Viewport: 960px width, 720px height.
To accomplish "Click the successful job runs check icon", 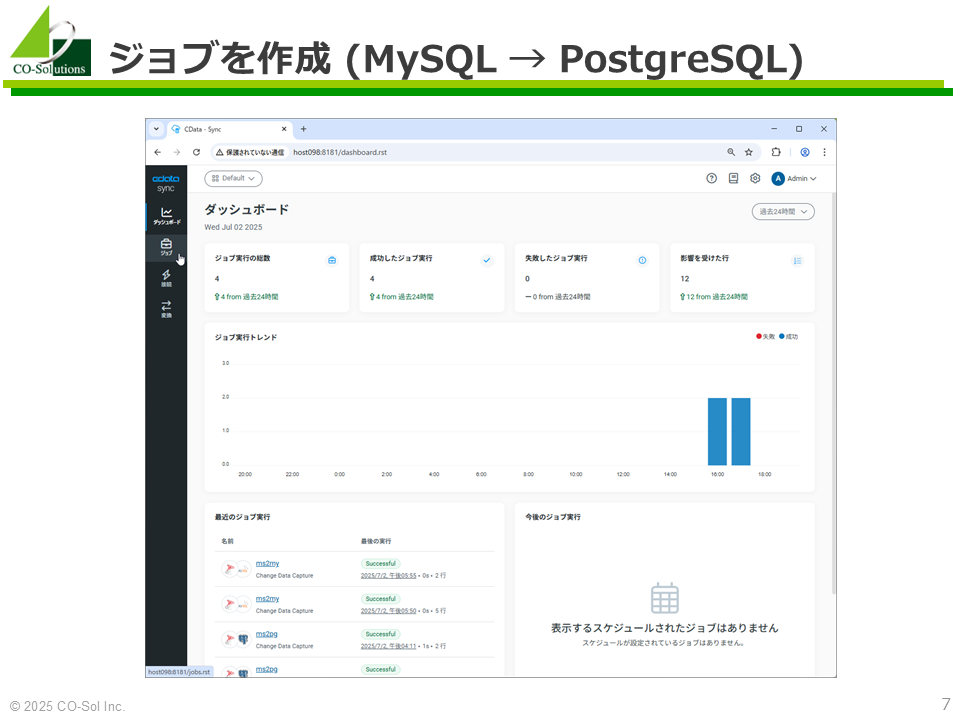I will click(487, 260).
